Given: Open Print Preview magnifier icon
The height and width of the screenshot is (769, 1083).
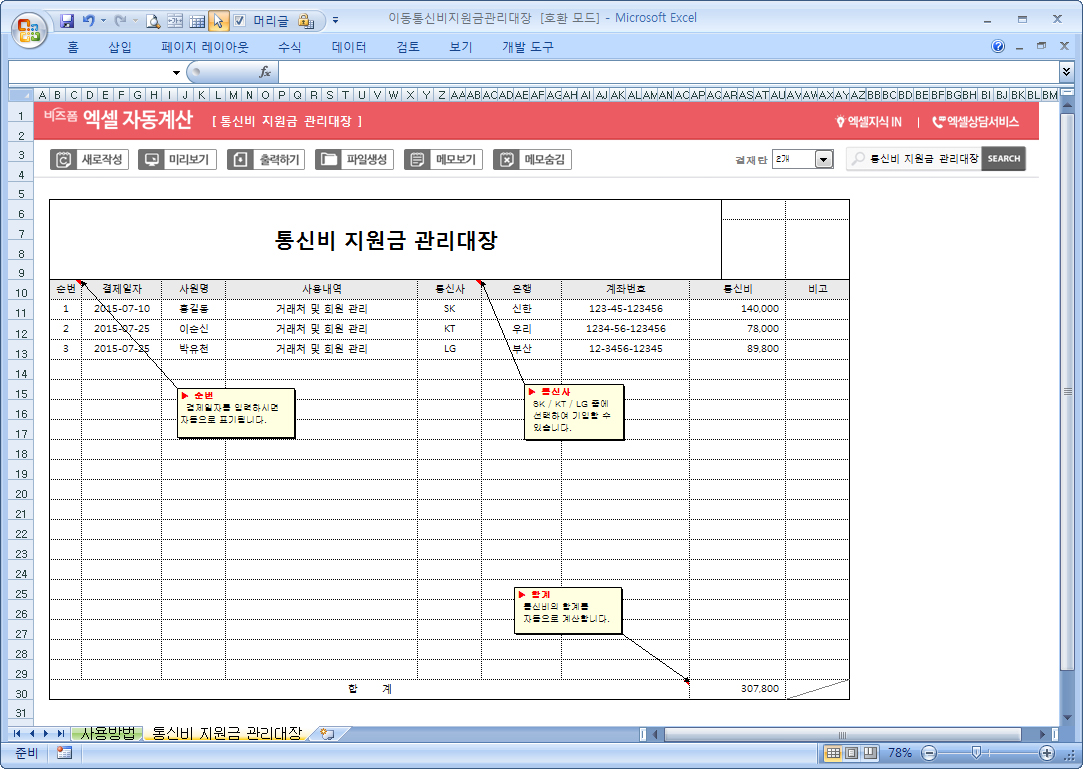Looking at the screenshot, I should point(153,21).
